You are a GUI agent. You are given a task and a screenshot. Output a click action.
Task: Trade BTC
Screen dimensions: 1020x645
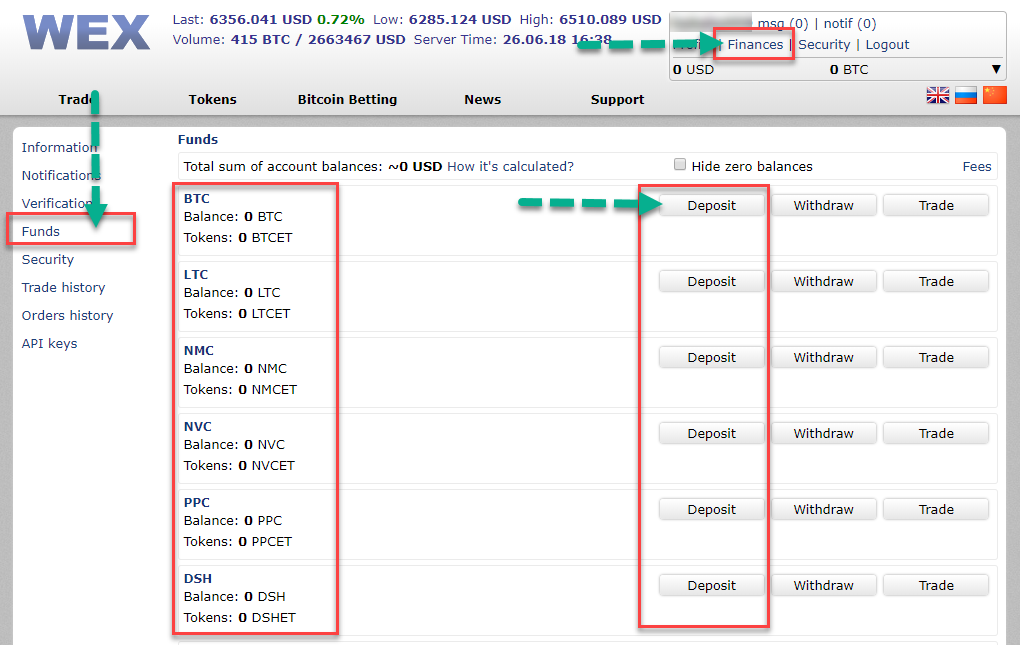tap(936, 205)
